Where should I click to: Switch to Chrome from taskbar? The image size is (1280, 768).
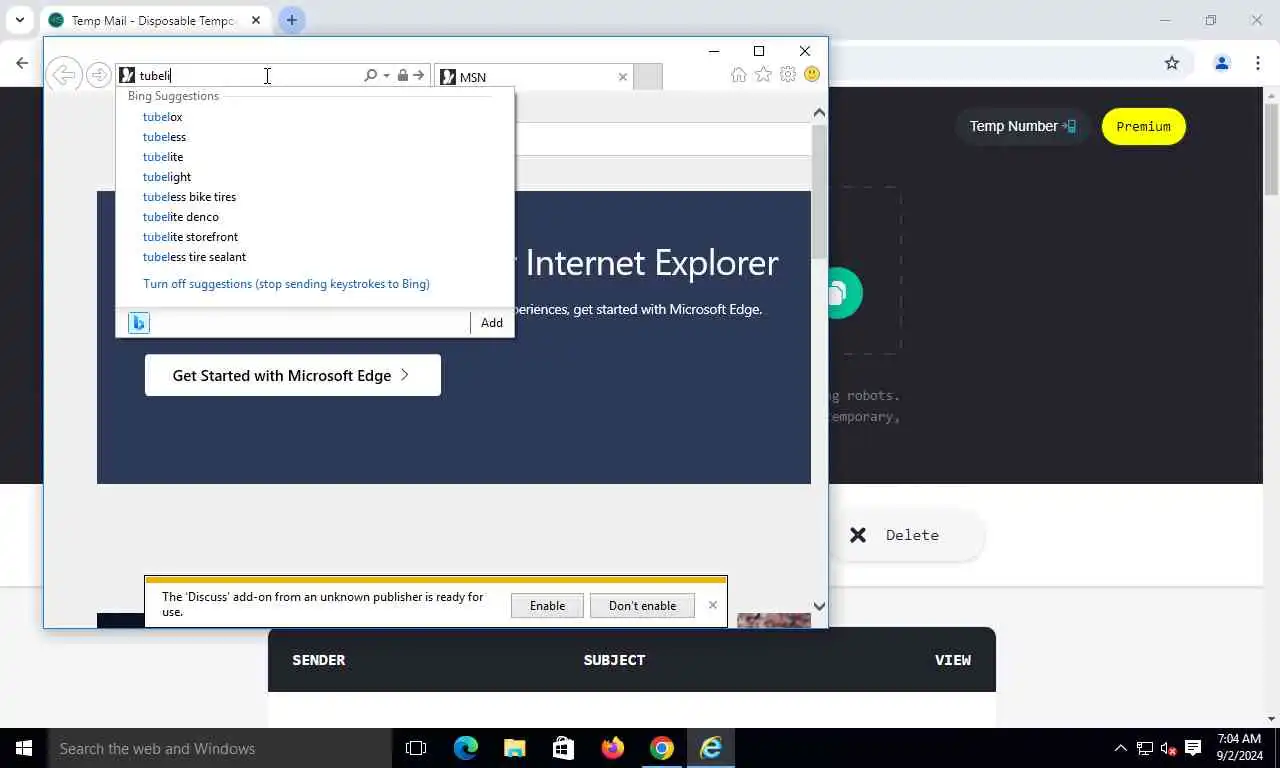click(x=661, y=748)
